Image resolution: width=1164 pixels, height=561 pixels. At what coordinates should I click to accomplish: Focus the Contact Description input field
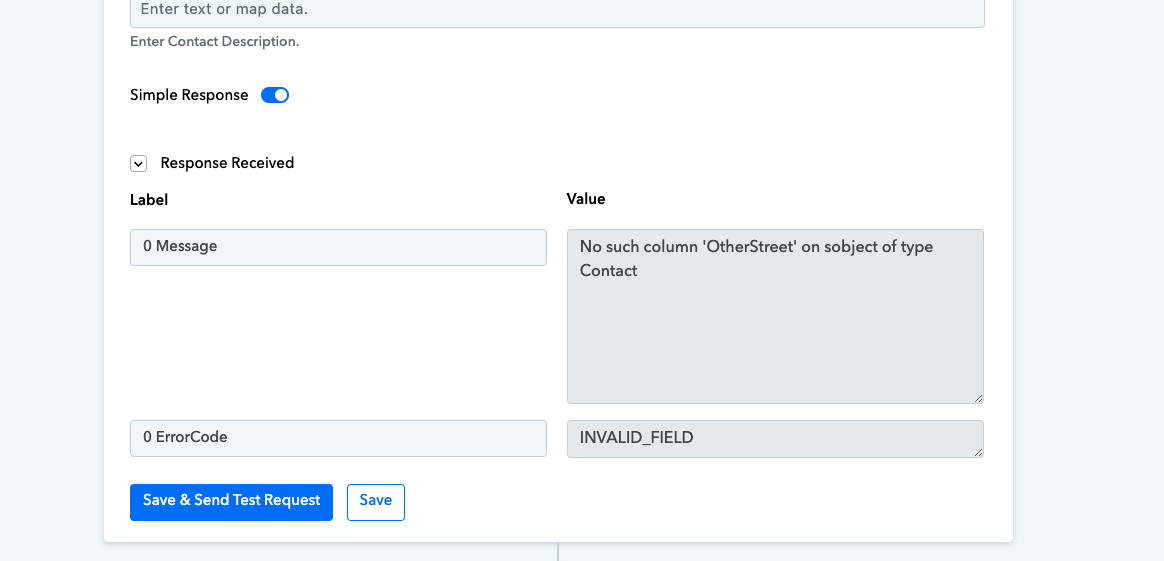(x=558, y=12)
